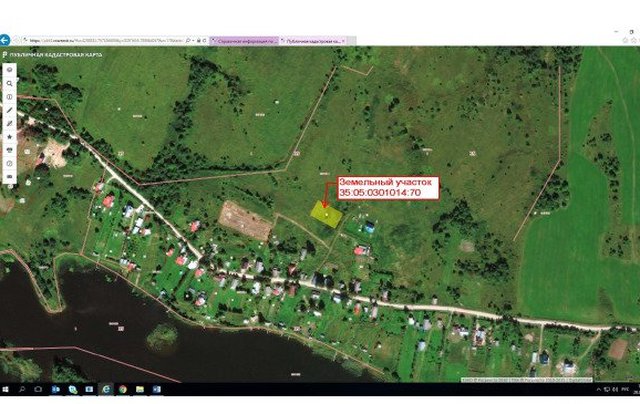Click the РУС language indicator in tray
Viewport: 640px width, 404px height.
click(625, 390)
